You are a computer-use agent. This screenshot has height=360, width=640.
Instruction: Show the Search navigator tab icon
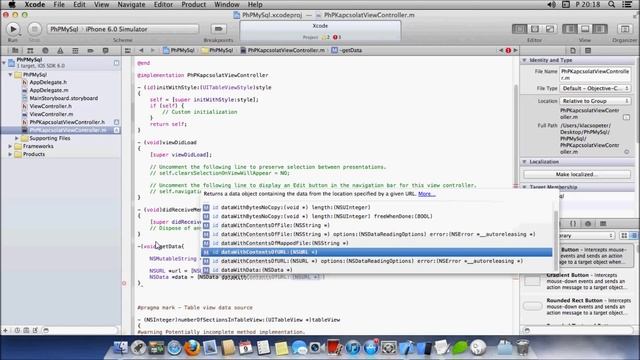[45, 51]
